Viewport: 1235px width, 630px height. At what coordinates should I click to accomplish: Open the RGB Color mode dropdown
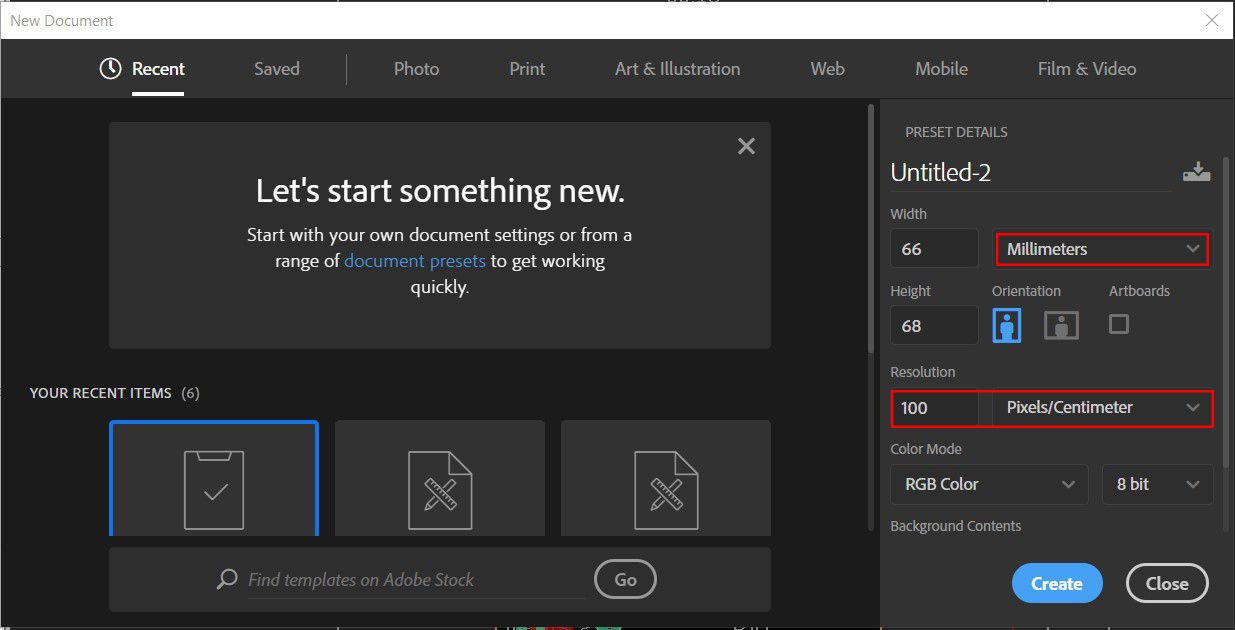coord(988,484)
